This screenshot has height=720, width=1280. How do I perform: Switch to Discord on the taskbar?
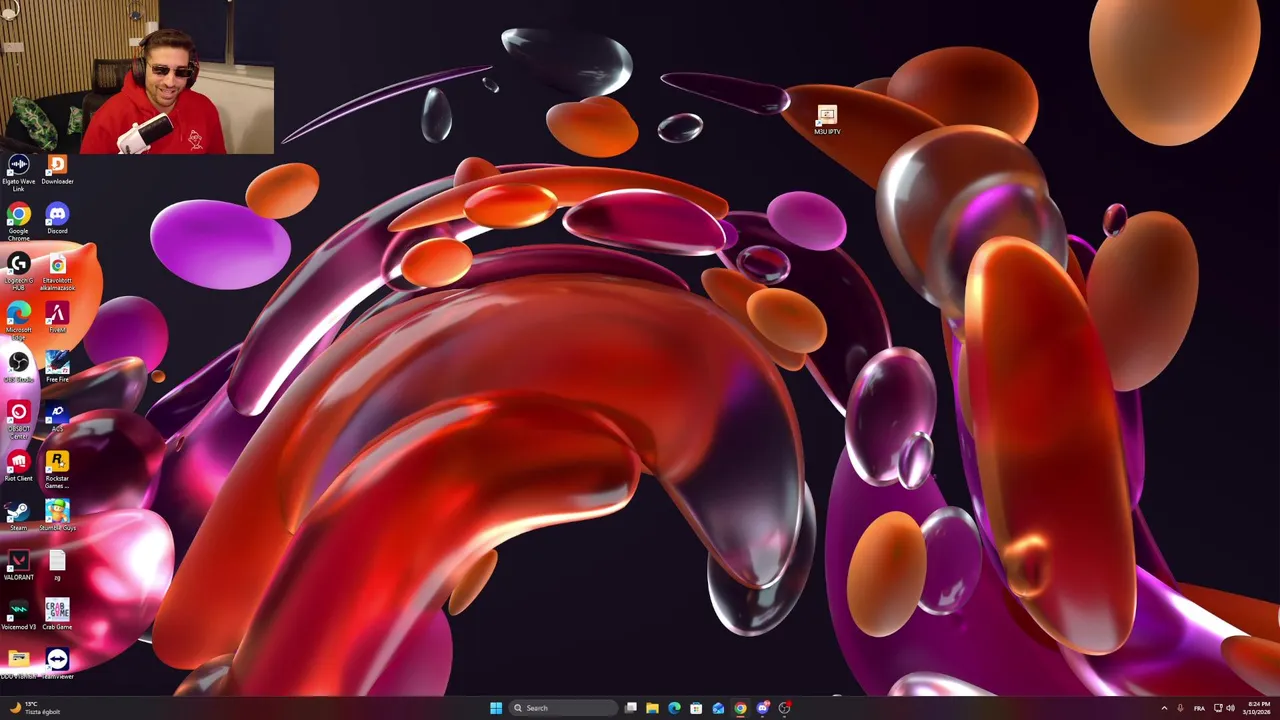coord(762,708)
